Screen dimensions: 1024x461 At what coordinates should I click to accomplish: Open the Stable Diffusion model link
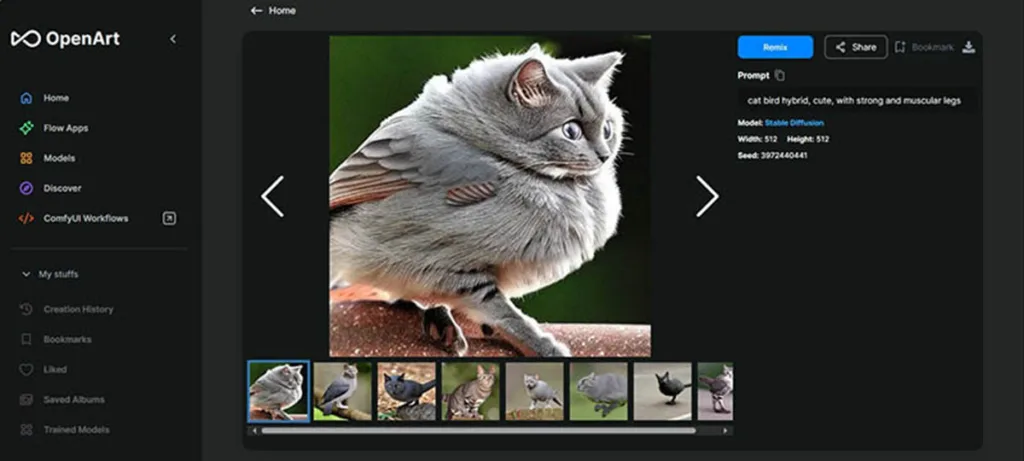[794, 123]
